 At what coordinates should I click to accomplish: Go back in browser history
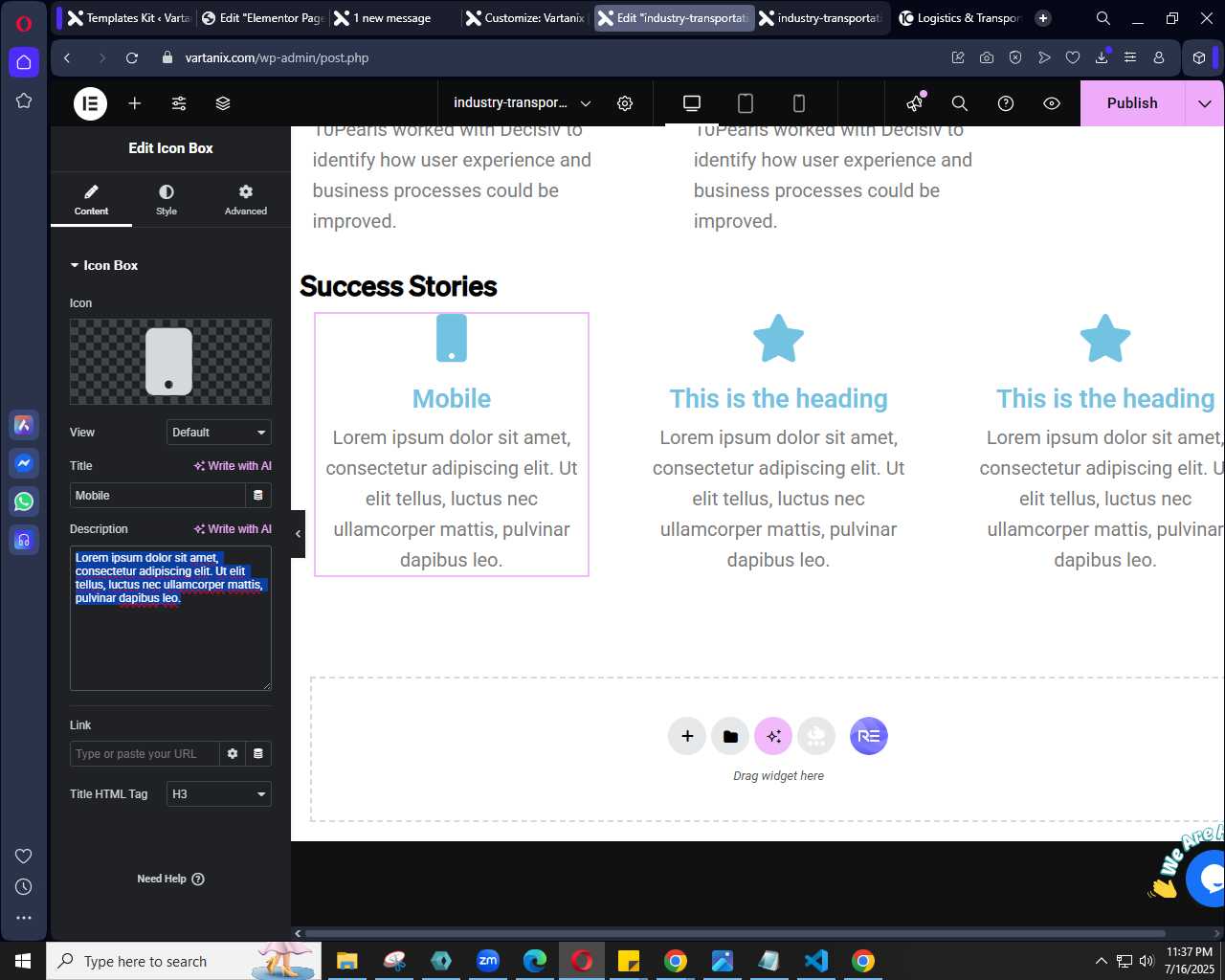coord(67,58)
